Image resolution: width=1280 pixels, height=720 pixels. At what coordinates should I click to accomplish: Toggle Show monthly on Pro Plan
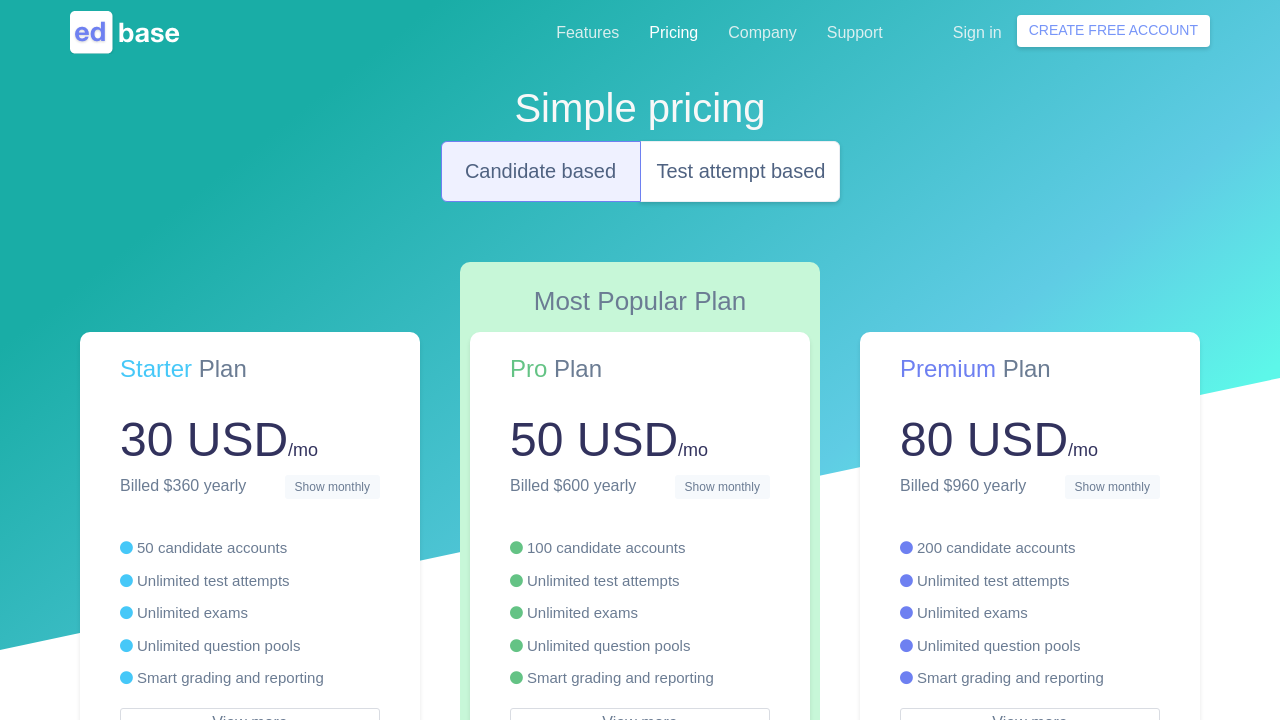722,487
